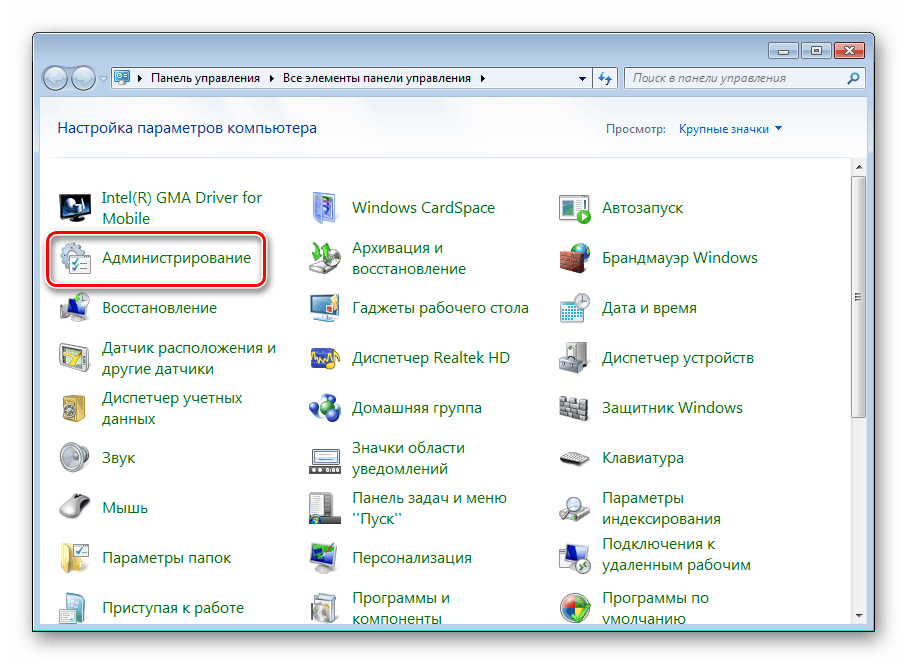The height and width of the screenshot is (664, 907).
Task: Click the Подключения к удаленным рабочим icon
Action: pyautogui.click(x=574, y=559)
